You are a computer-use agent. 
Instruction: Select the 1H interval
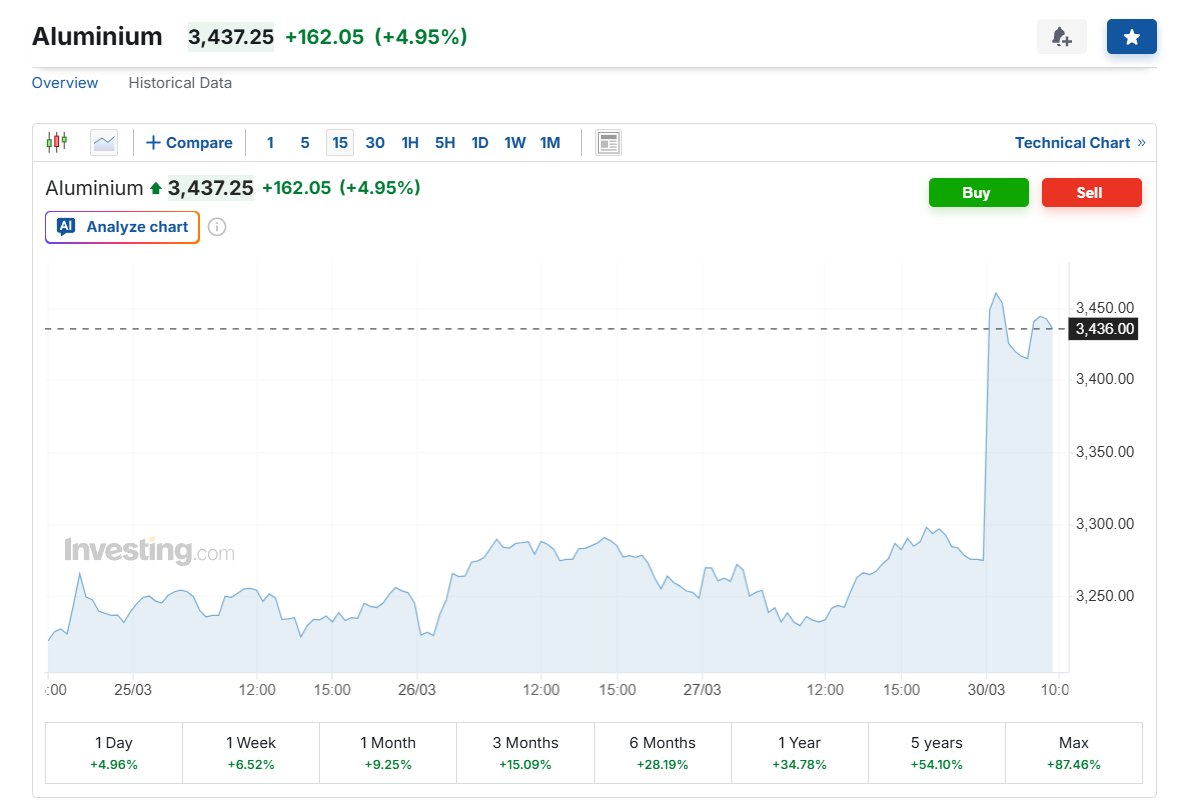pyautogui.click(x=410, y=142)
